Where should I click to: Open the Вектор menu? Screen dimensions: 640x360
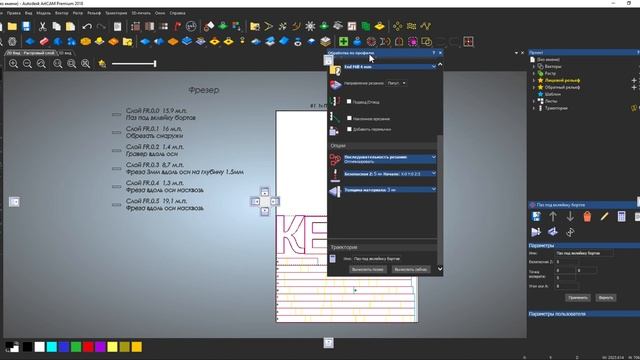tap(62, 13)
